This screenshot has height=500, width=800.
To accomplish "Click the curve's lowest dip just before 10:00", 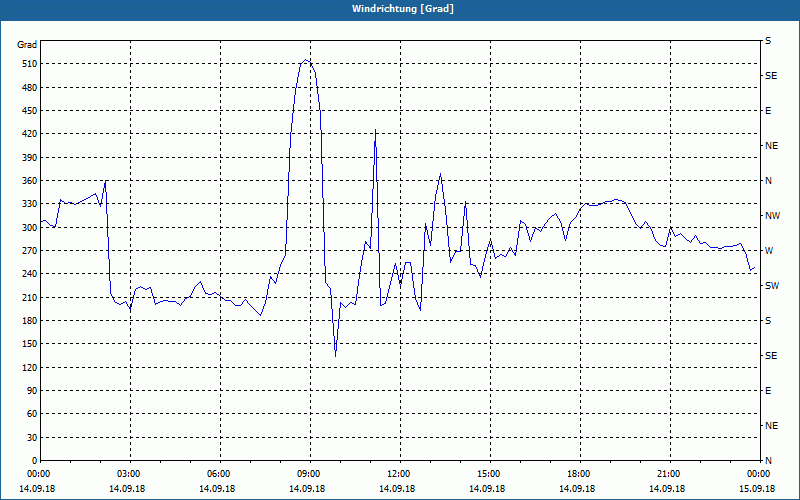I will [335, 356].
